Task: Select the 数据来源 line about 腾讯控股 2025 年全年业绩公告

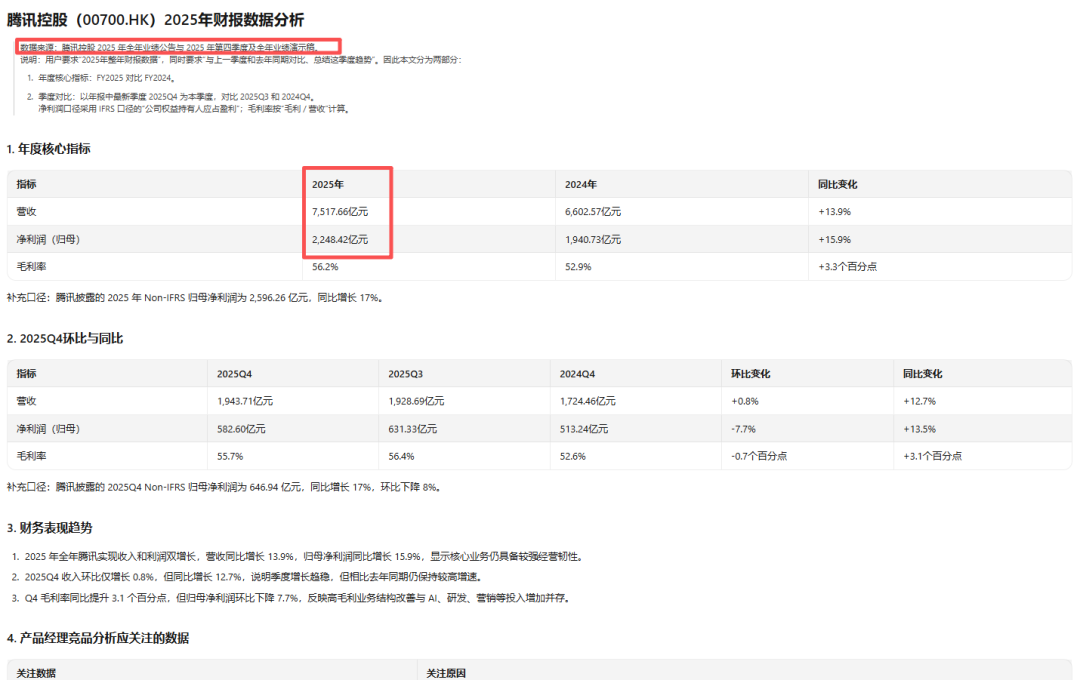Action: [x=169, y=48]
